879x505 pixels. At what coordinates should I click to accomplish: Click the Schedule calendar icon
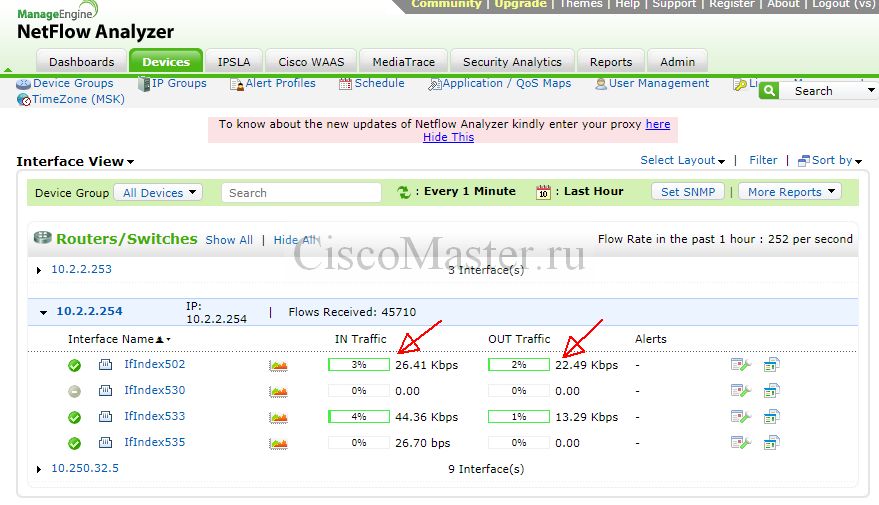click(x=345, y=84)
